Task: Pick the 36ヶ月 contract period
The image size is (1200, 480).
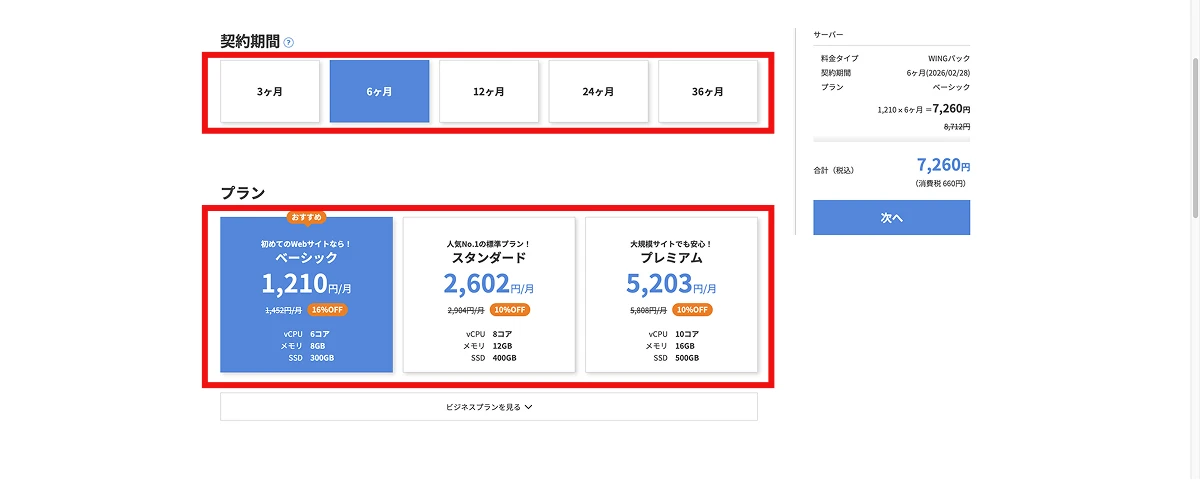Action: (708, 91)
